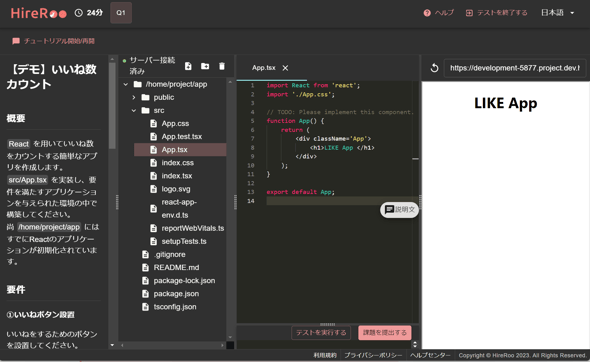The height and width of the screenshot is (362, 590).
Task: Click the file tree horizontal scrollbar
Action: click(172, 345)
